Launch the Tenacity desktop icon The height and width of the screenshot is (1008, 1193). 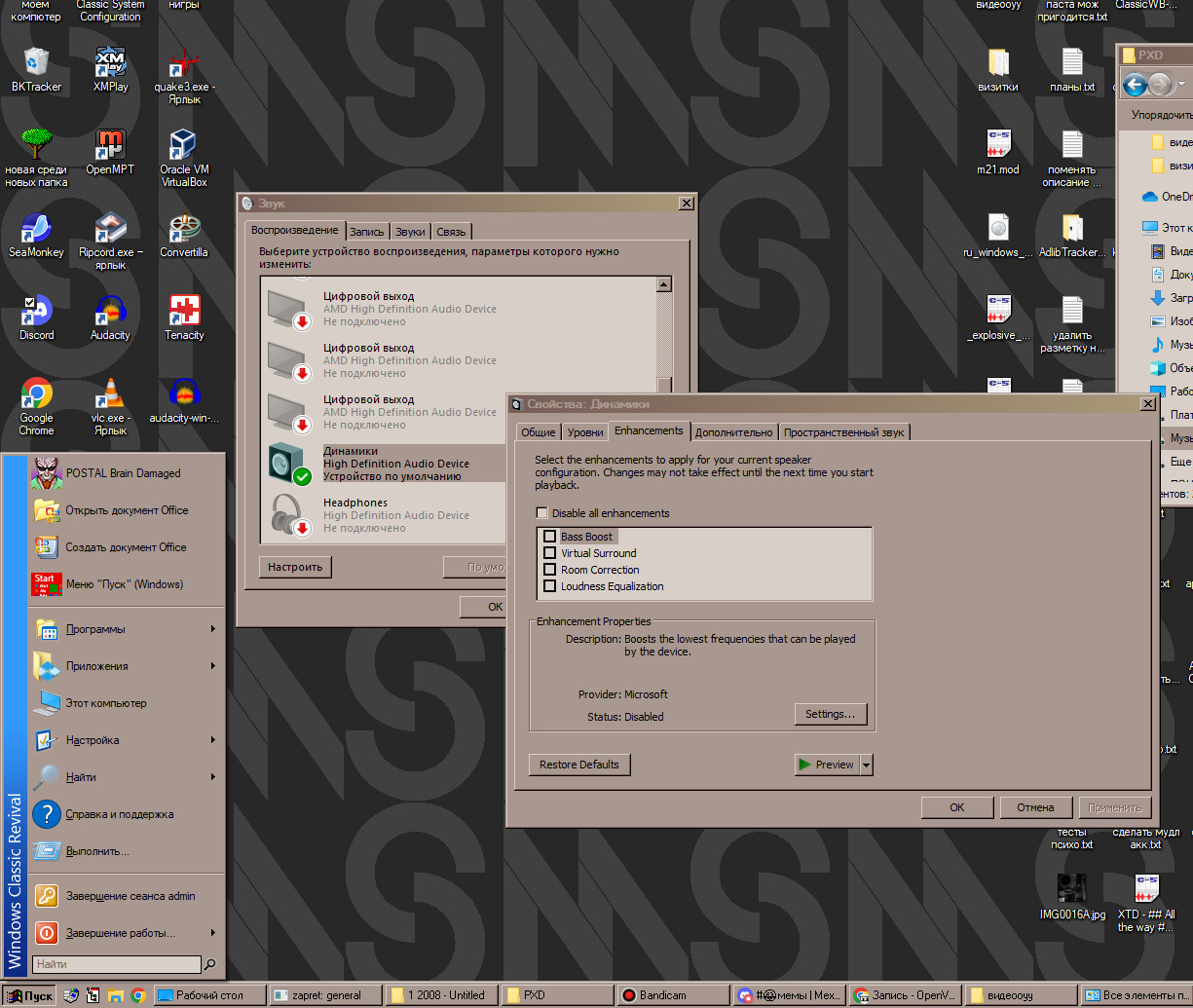coord(184,314)
